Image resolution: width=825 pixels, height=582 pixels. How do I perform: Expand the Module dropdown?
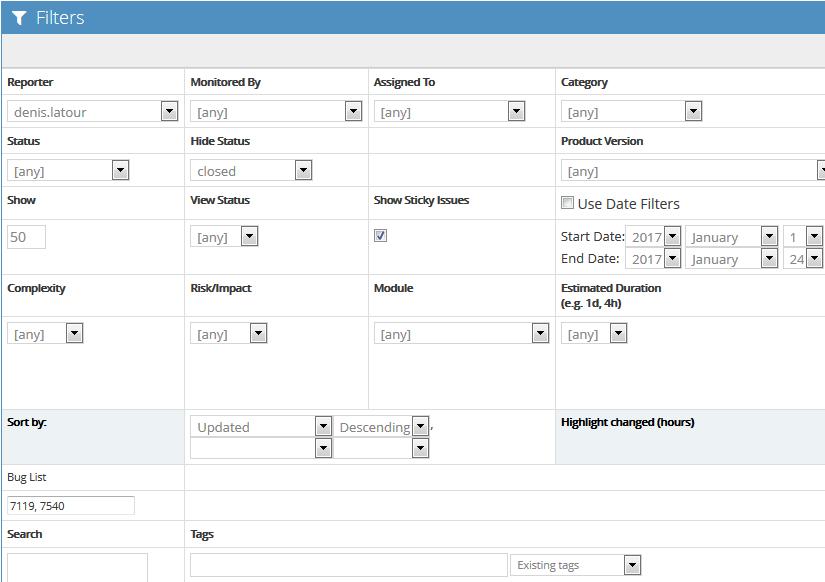(x=461, y=334)
